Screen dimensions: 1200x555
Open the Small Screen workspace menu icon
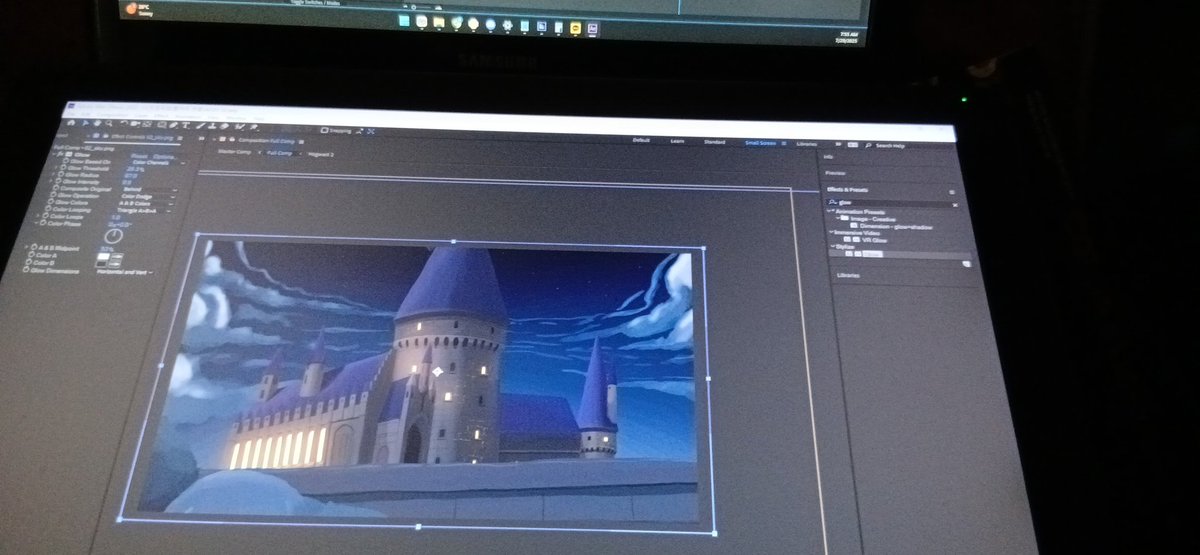point(784,143)
